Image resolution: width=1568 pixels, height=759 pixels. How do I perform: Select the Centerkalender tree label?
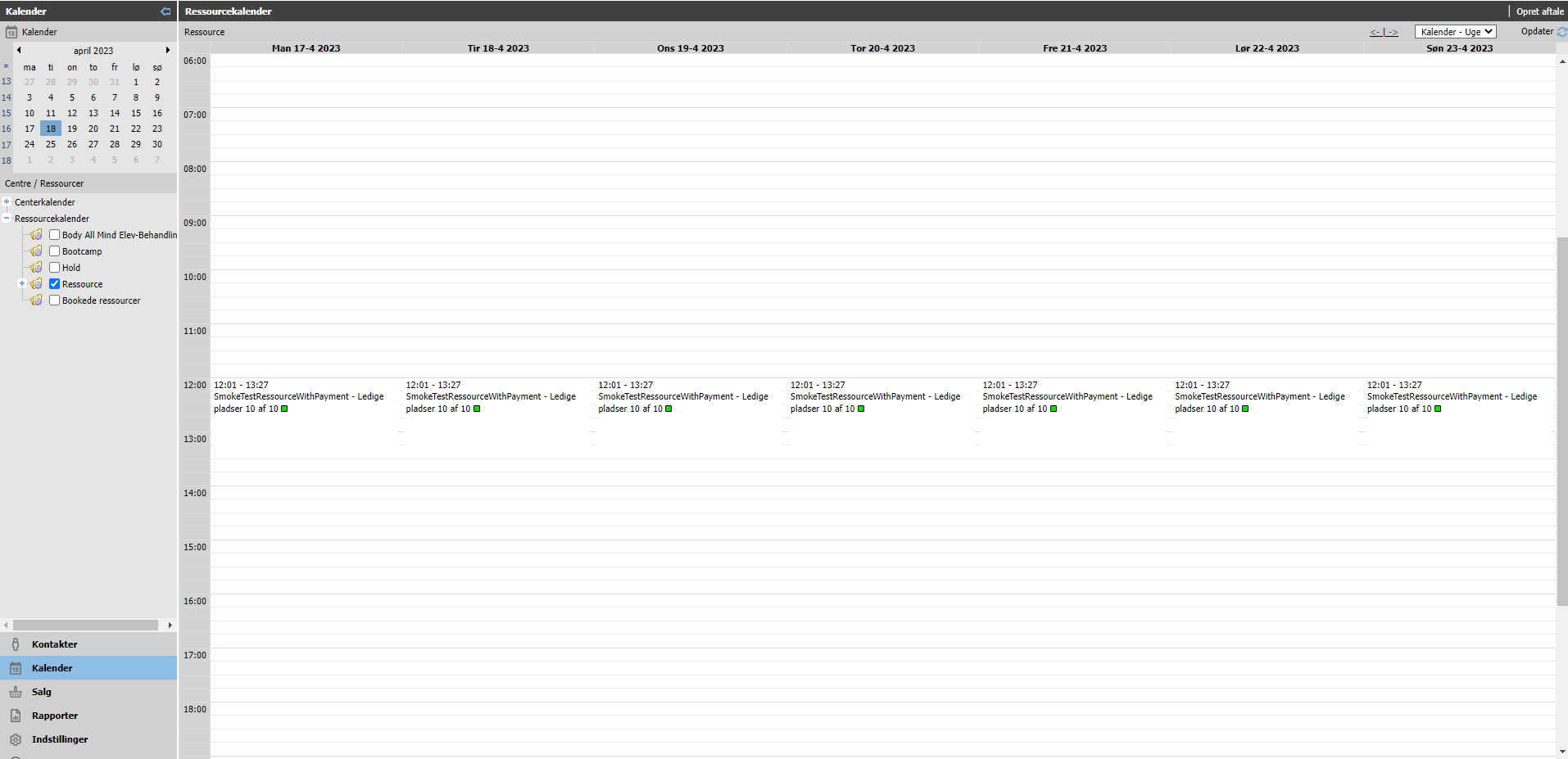tap(45, 202)
